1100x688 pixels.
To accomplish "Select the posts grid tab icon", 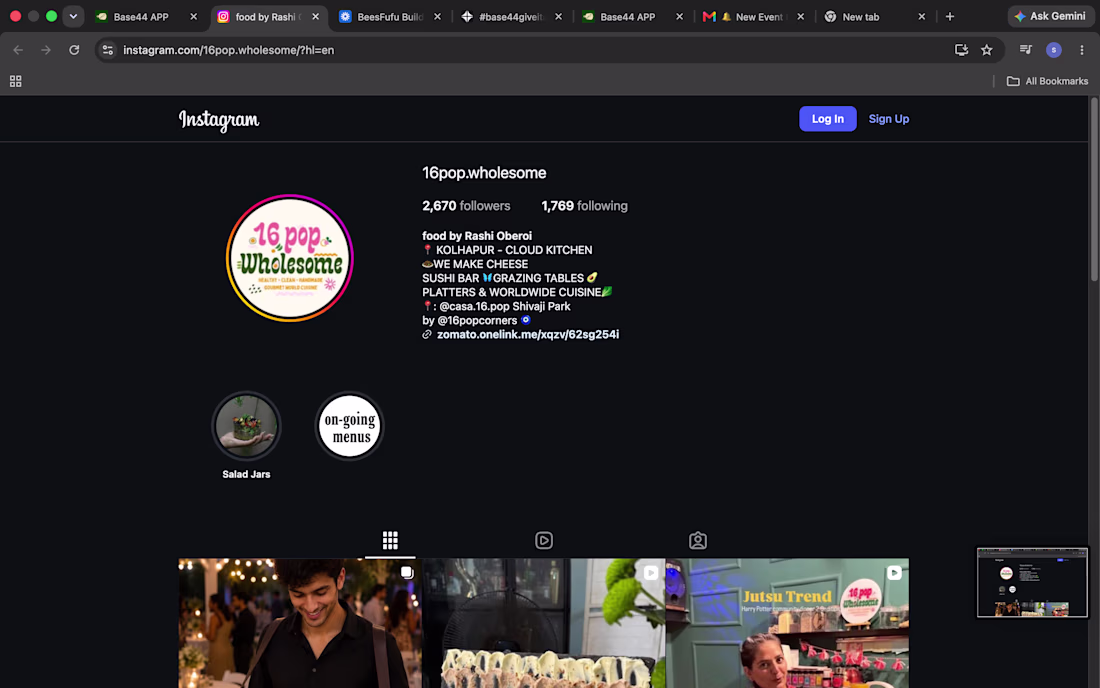I will 390,540.
